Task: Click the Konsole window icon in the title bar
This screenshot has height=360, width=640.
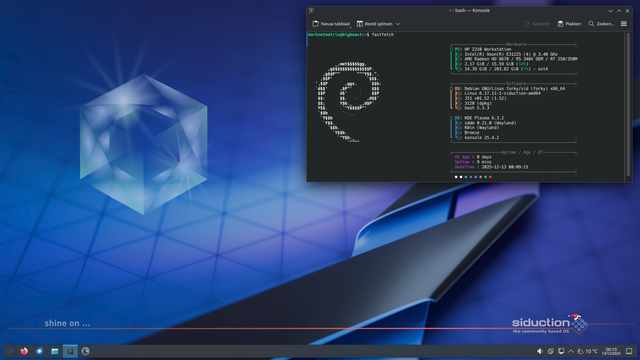Action: [311, 11]
